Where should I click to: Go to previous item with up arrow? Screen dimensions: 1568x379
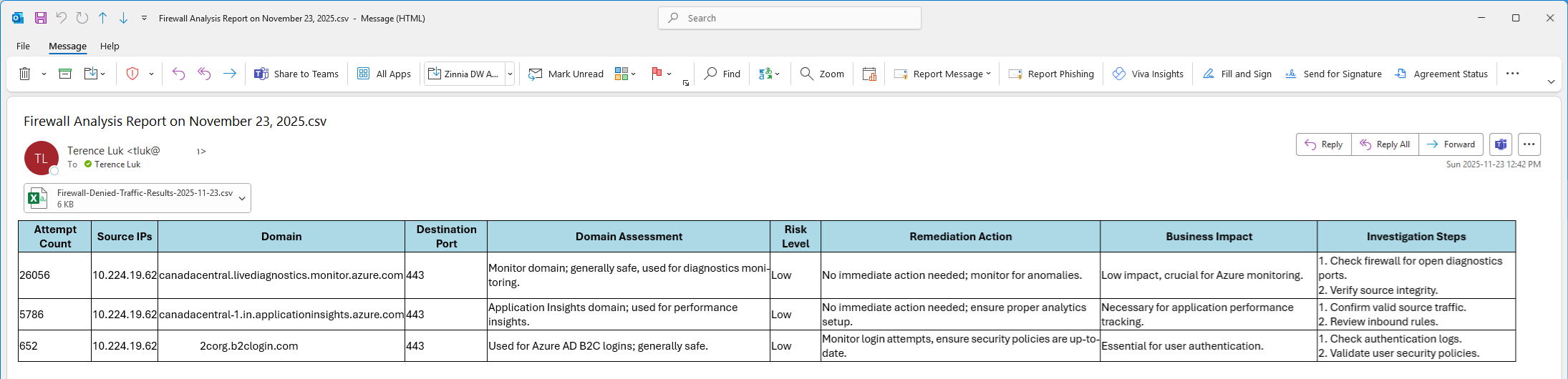[x=103, y=18]
